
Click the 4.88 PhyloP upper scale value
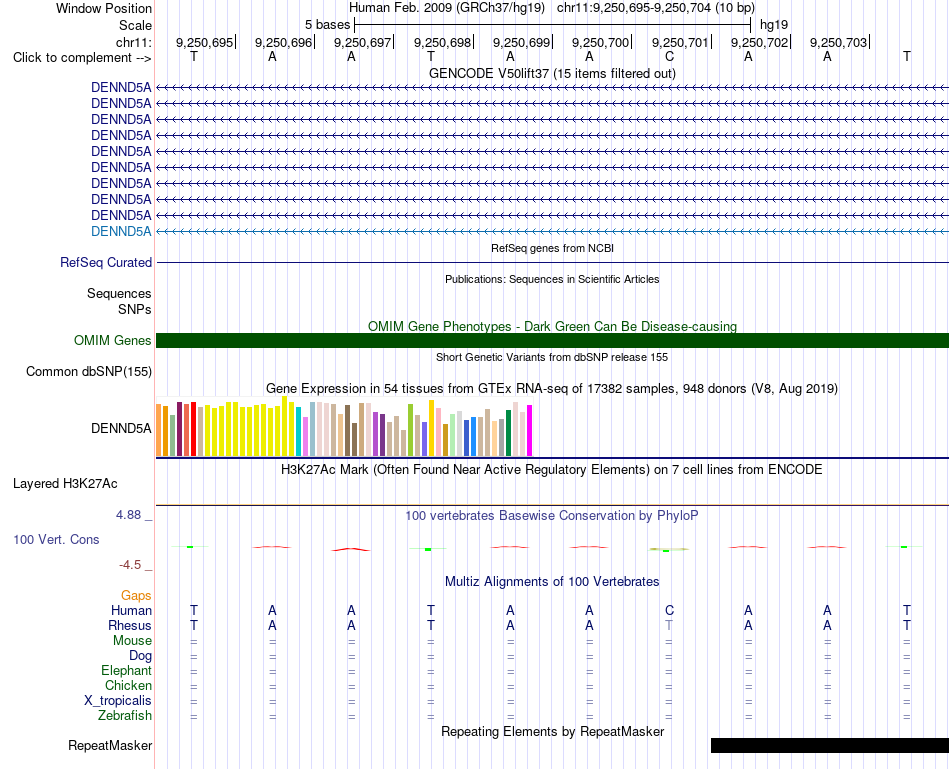click(x=128, y=515)
